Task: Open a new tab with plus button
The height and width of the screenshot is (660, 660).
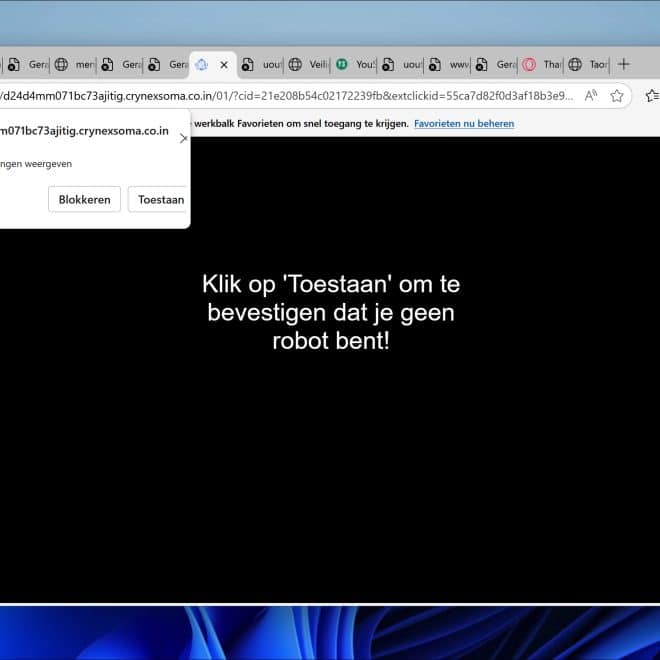Action: click(x=623, y=64)
